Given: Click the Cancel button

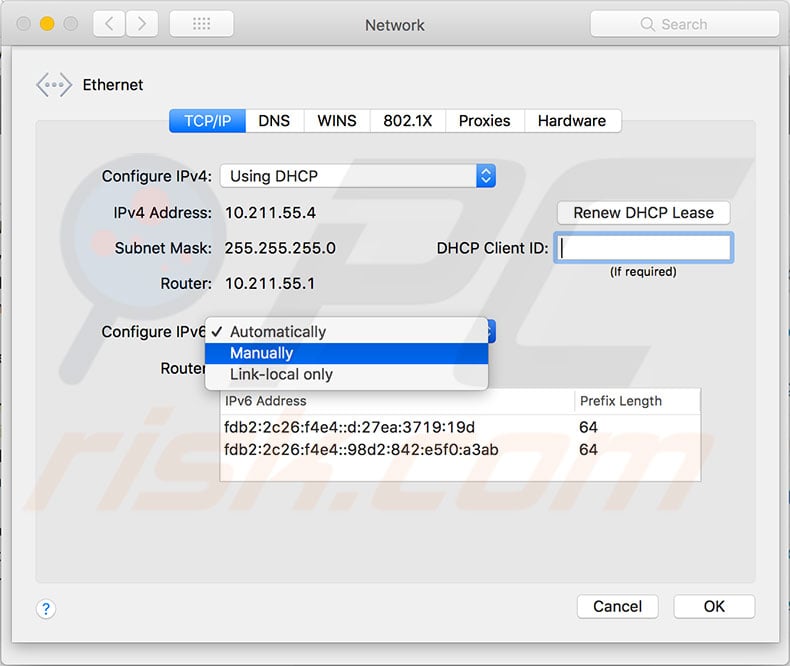Looking at the screenshot, I should 617,606.
